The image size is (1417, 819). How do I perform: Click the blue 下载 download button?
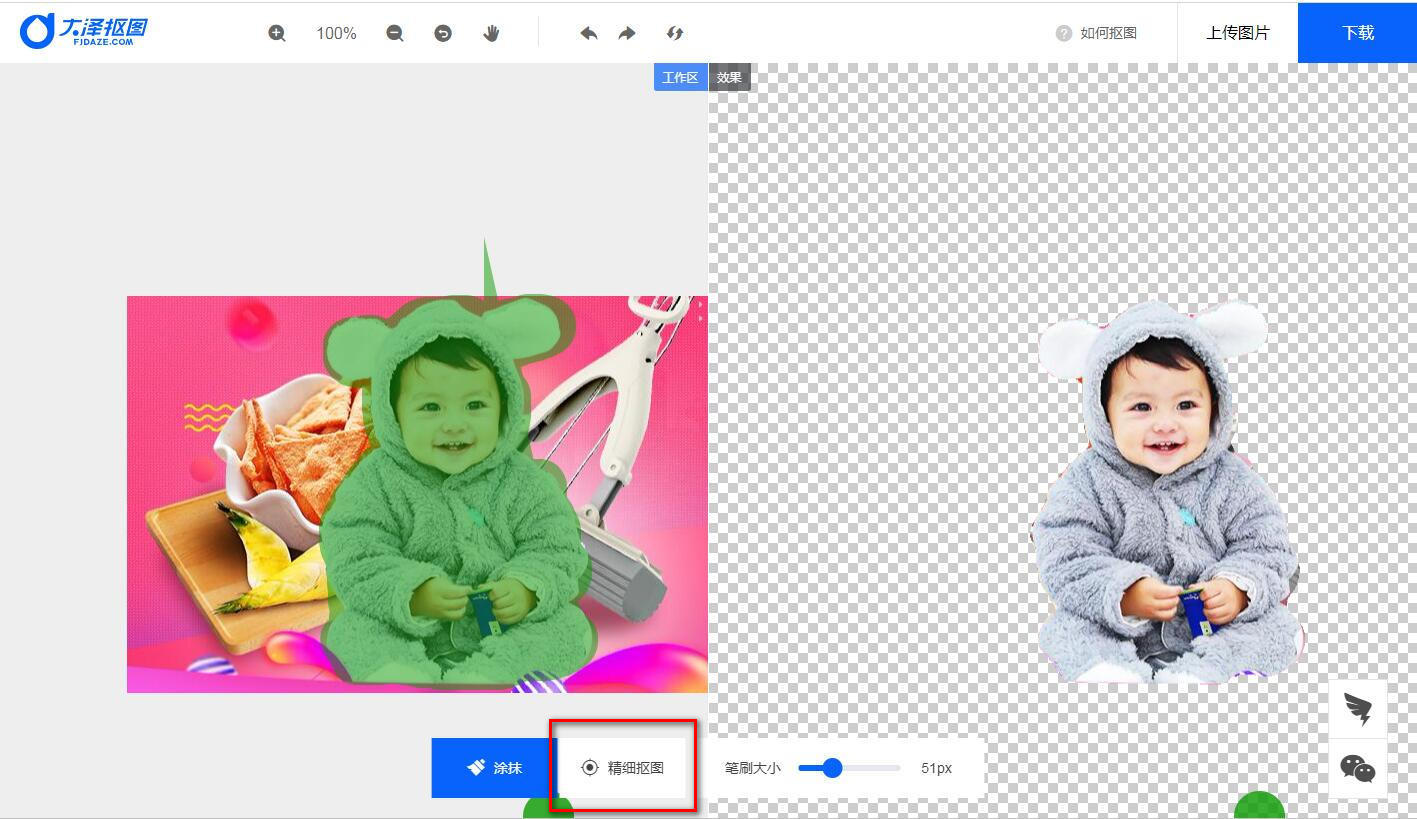click(1357, 33)
